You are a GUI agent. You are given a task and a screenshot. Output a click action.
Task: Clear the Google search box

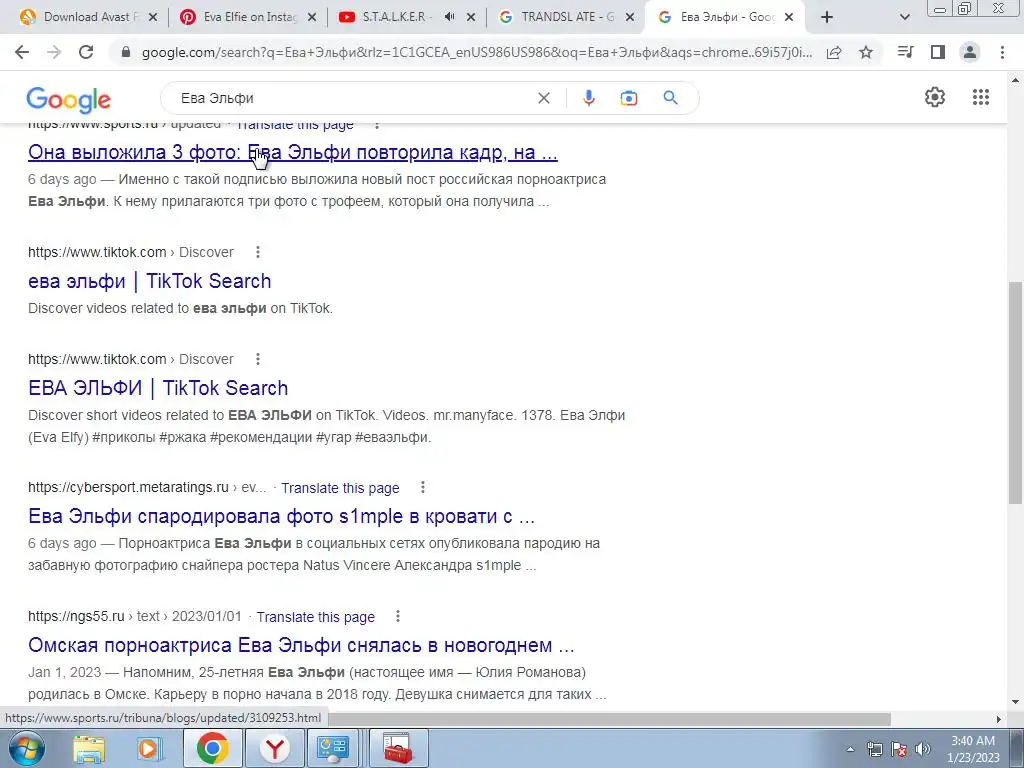coord(543,98)
